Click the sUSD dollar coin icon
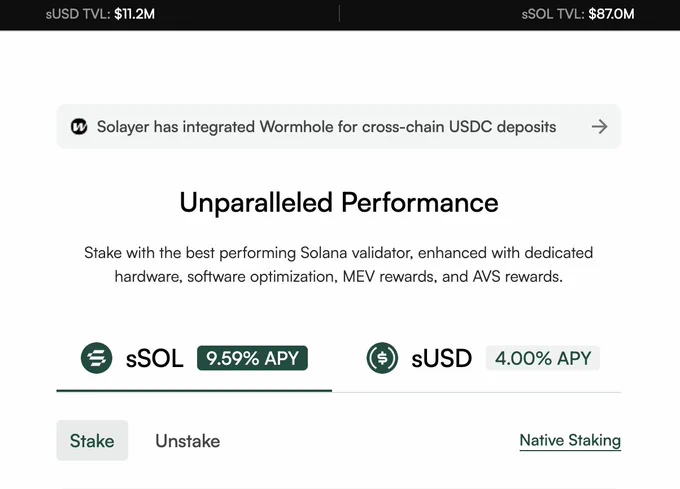Image resolution: width=680 pixels, height=489 pixels. coord(382,358)
